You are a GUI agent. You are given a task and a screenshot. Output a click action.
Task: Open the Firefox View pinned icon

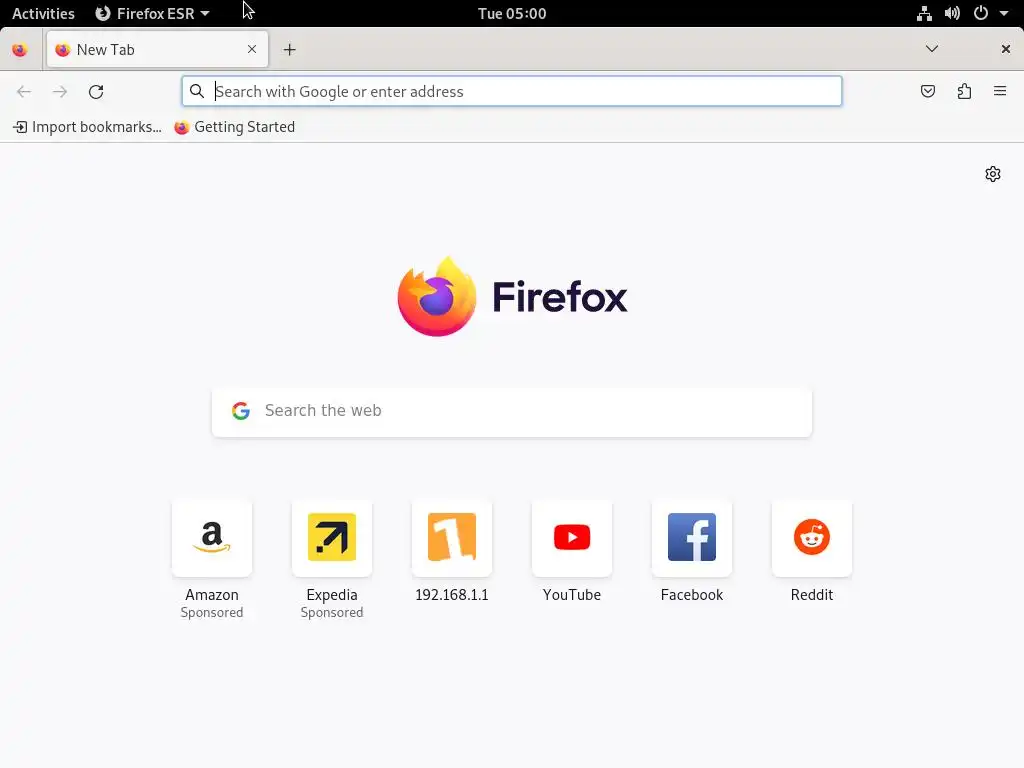click(20, 50)
